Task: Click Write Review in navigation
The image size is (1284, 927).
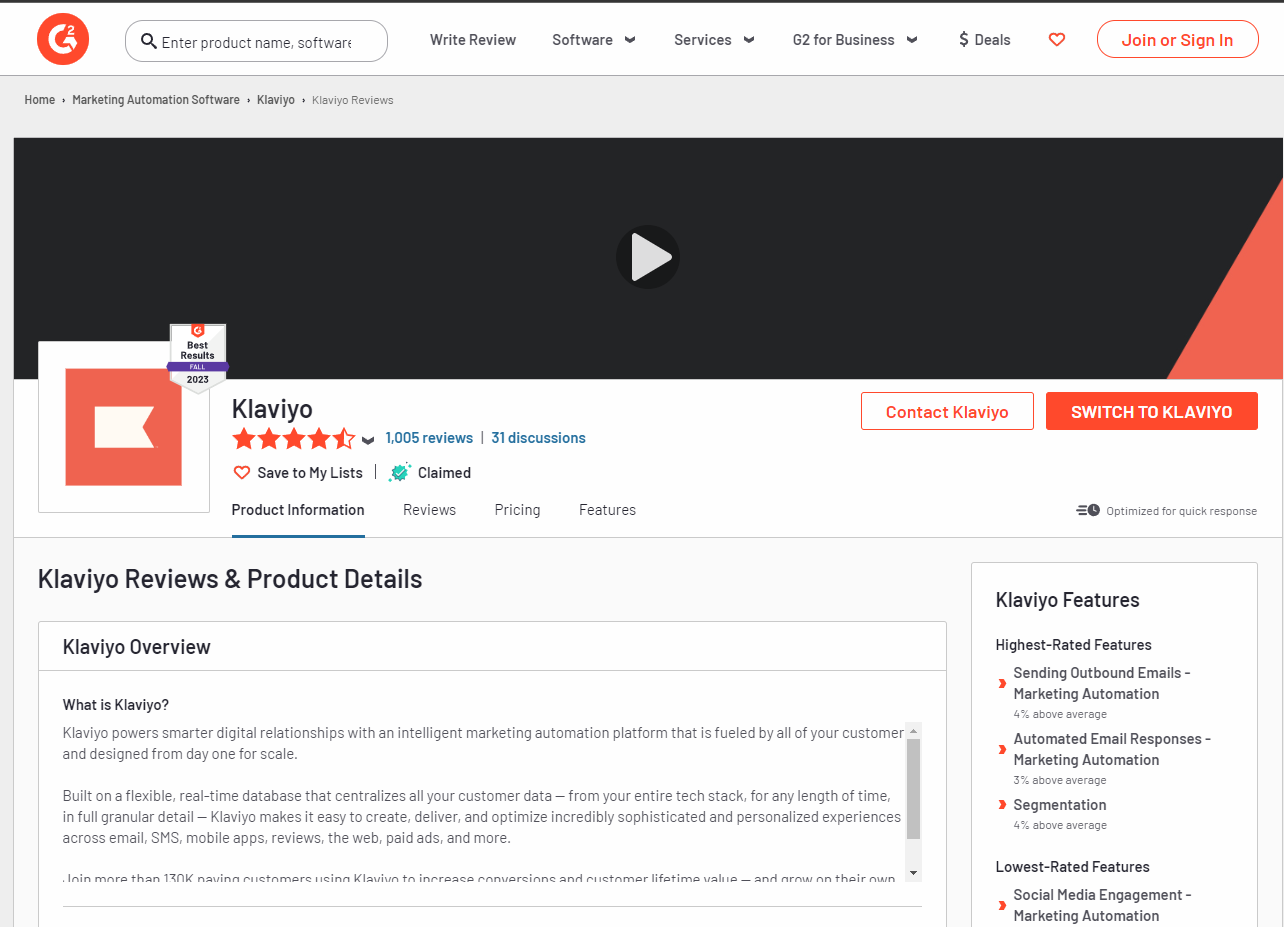Action: pos(473,40)
